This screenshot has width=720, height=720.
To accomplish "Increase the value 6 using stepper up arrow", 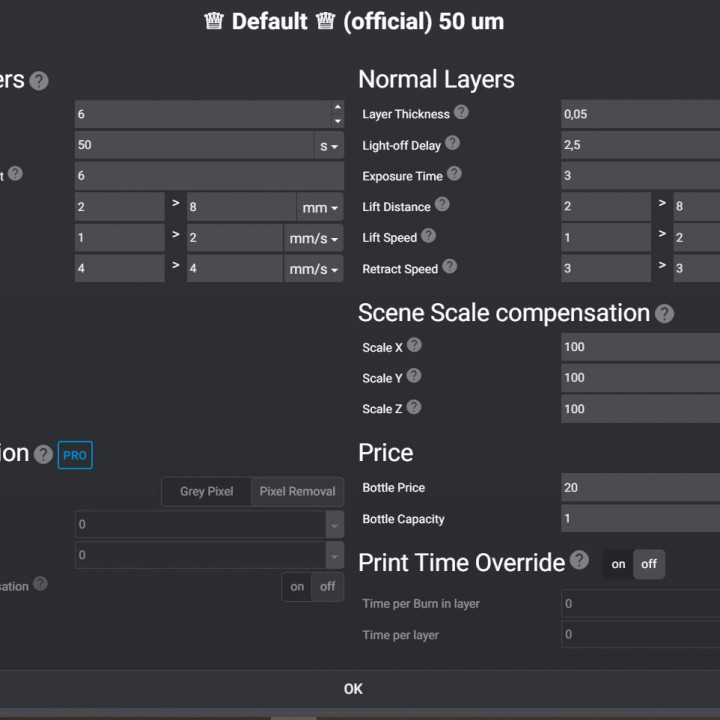I will click(337, 107).
